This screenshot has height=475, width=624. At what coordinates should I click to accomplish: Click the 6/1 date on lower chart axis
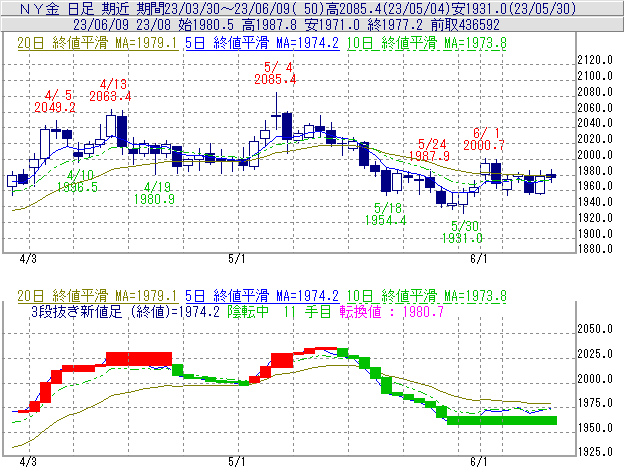click(x=479, y=461)
